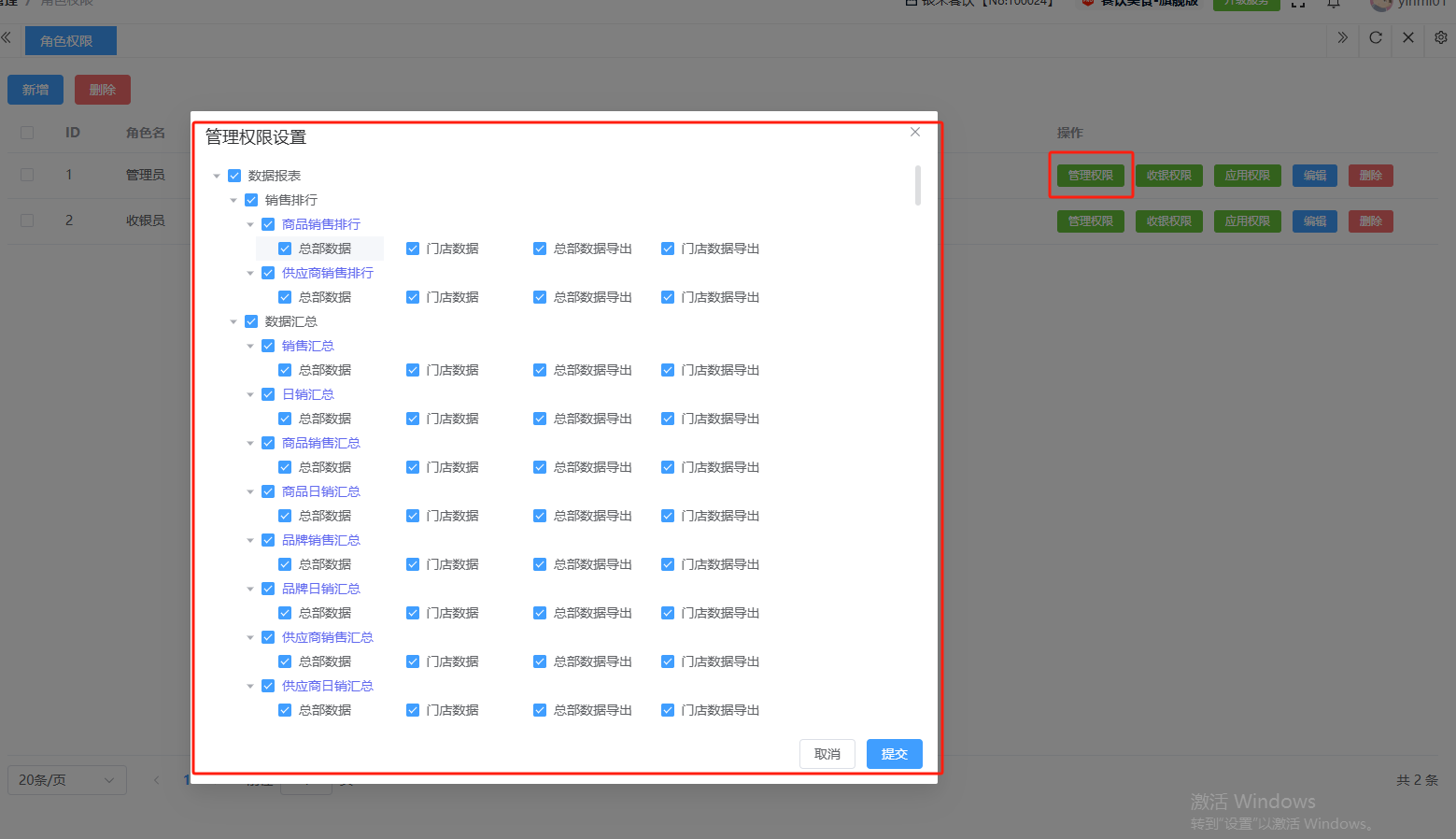Select the 角色权限 tab

click(x=66, y=41)
